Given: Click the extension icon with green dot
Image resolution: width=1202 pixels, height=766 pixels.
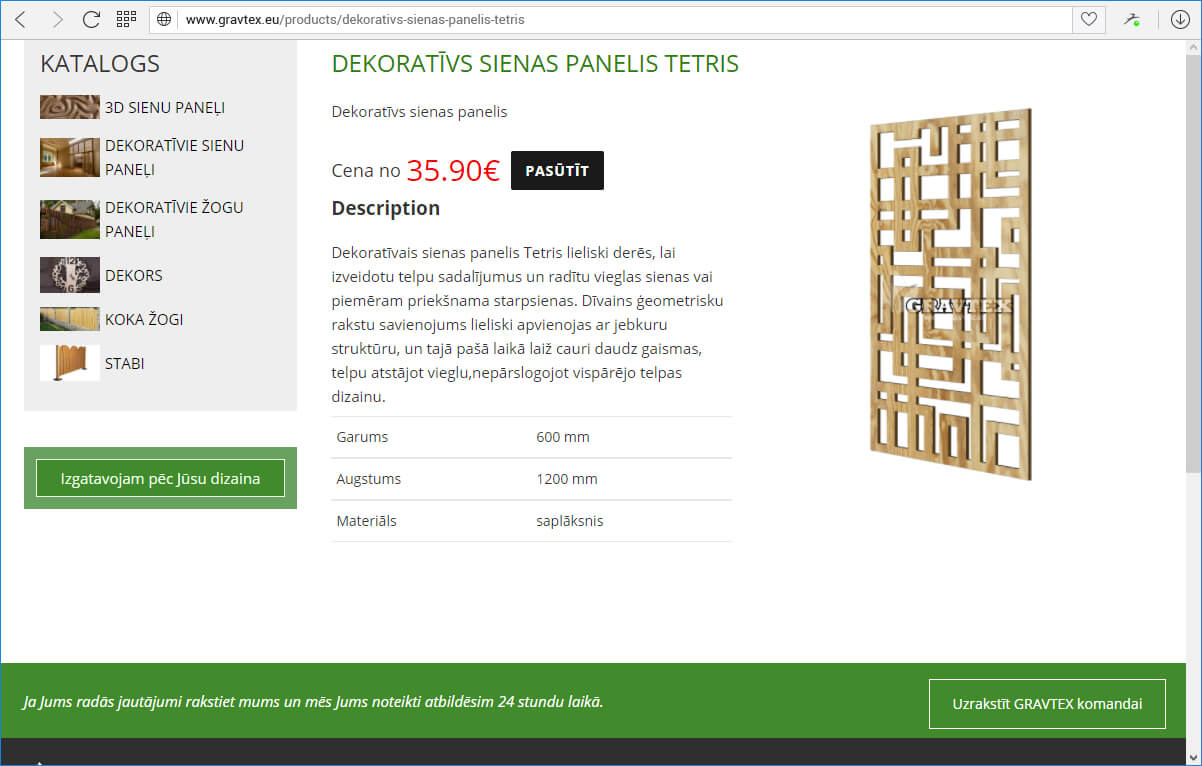Looking at the screenshot, I should coord(1131,19).
